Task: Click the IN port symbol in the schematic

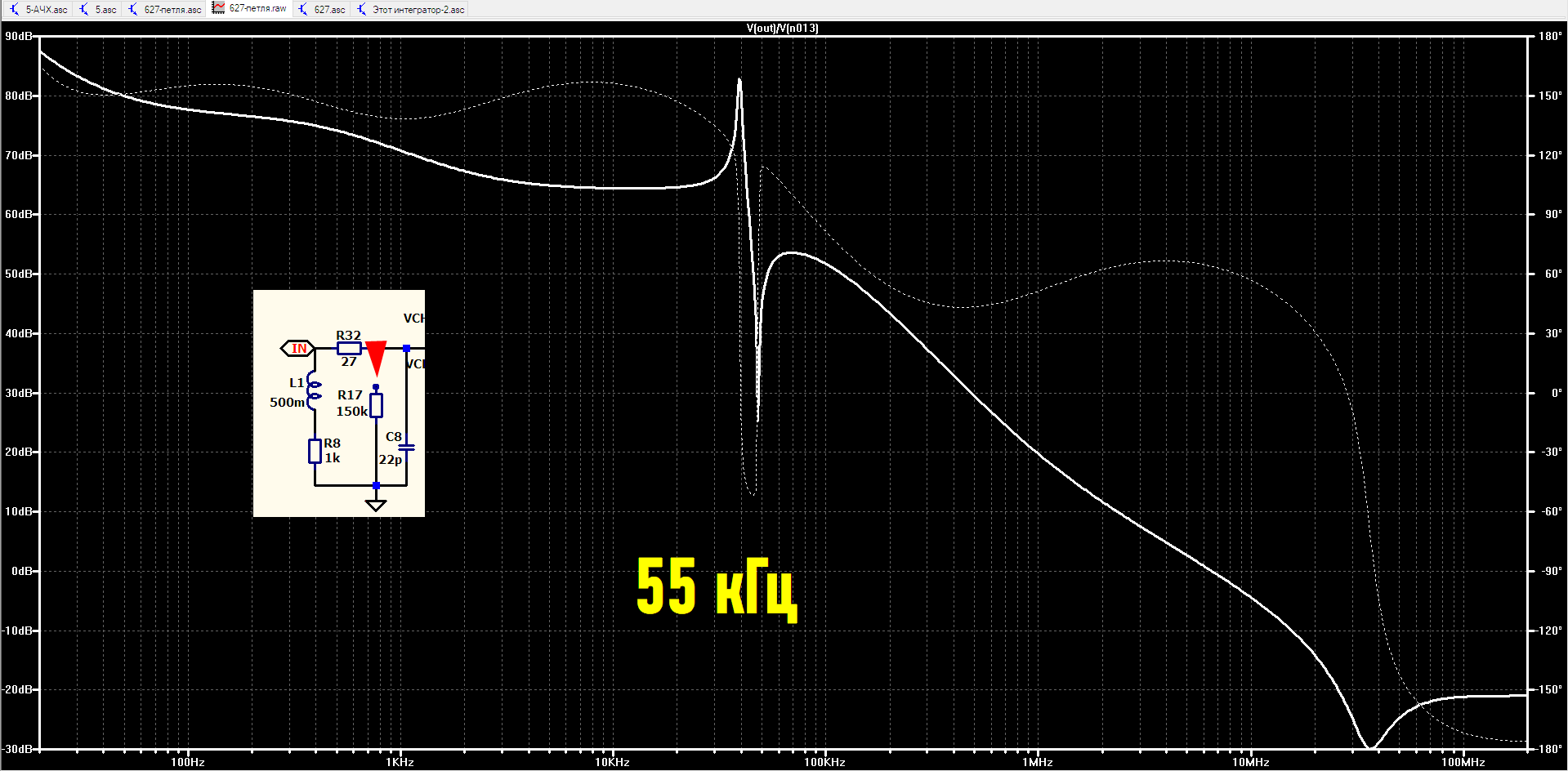Action: (297, 349)
